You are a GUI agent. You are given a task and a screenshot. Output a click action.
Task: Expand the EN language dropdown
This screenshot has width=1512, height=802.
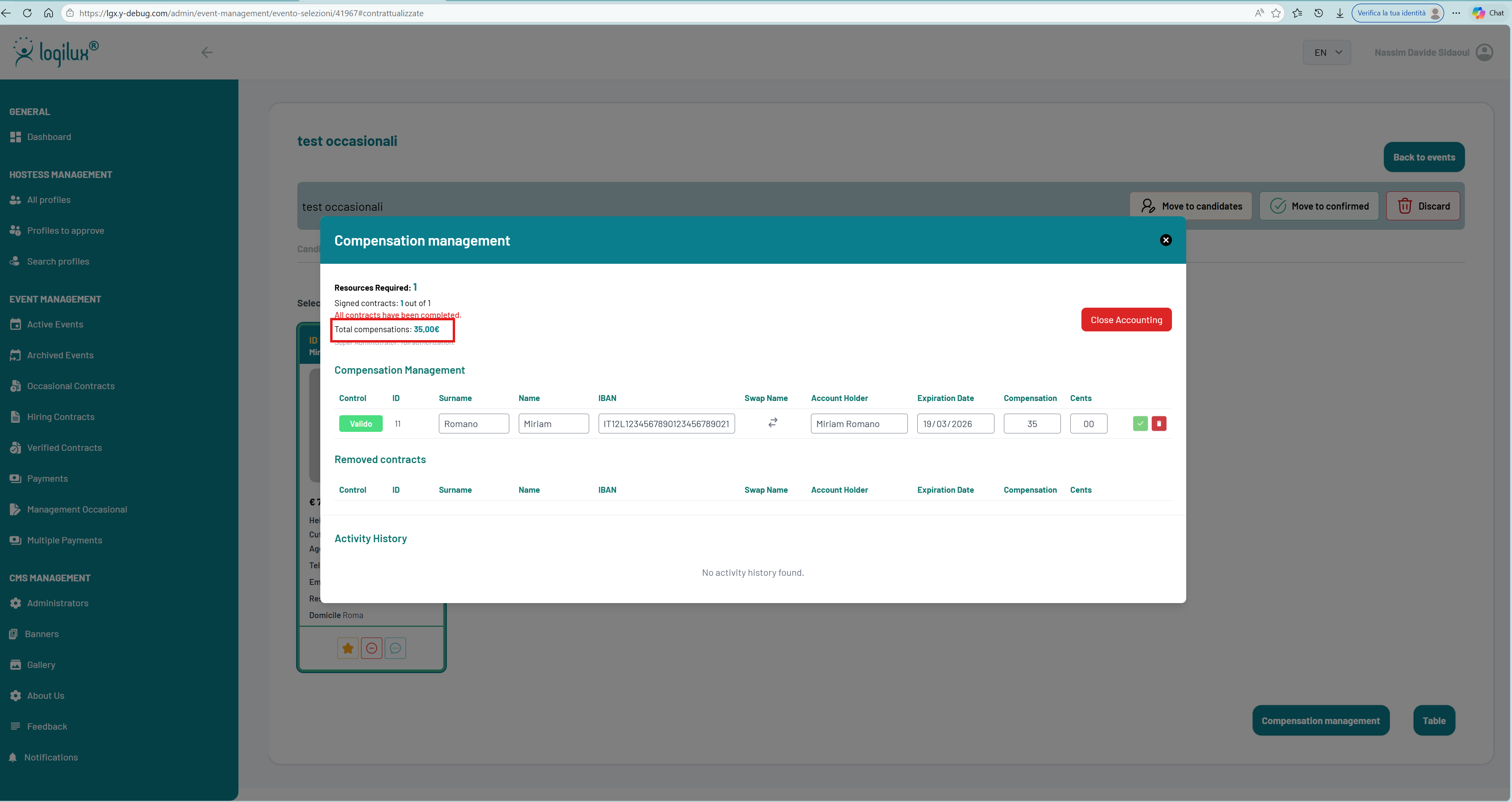click(1327, 52)
